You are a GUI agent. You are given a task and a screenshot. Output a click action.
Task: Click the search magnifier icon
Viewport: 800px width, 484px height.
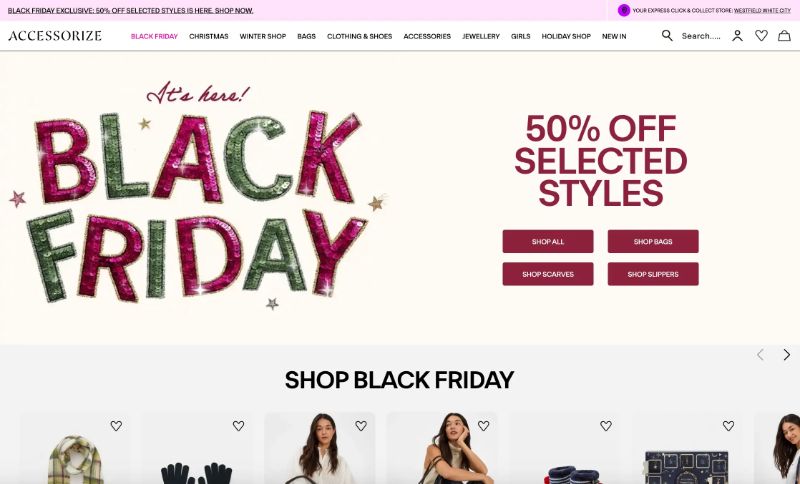click(x=667, y=36)
